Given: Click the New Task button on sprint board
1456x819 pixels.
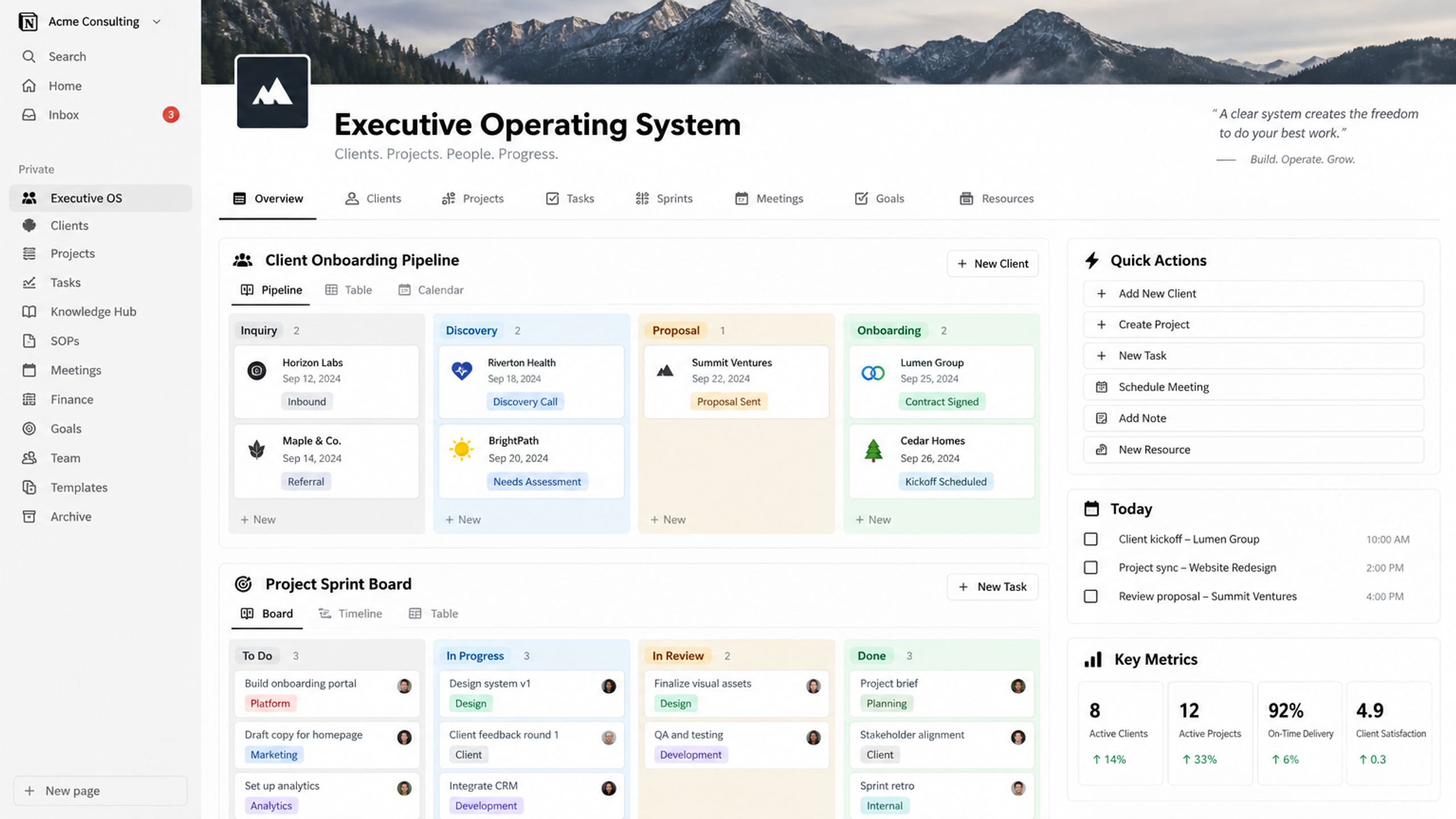Looking at the screenshot, I should 992,587.
